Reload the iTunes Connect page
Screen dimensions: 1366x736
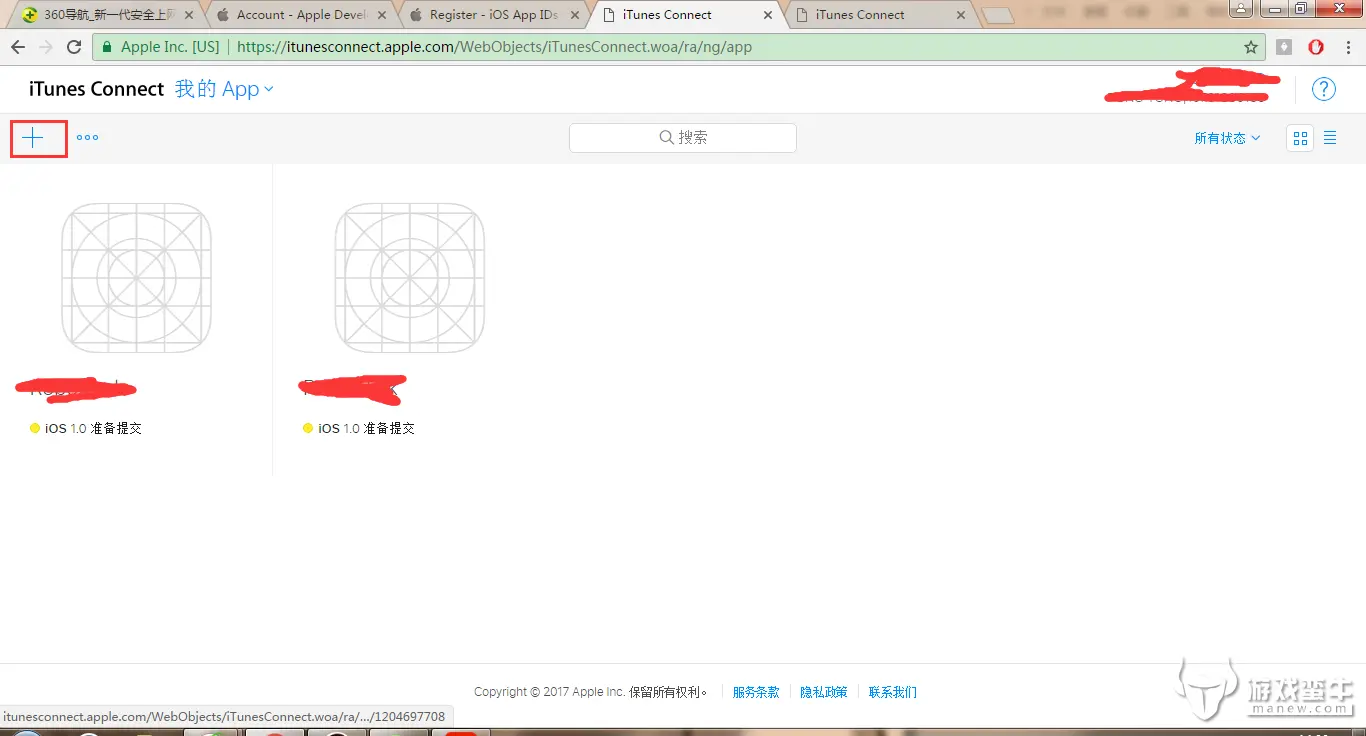(74, 47)
